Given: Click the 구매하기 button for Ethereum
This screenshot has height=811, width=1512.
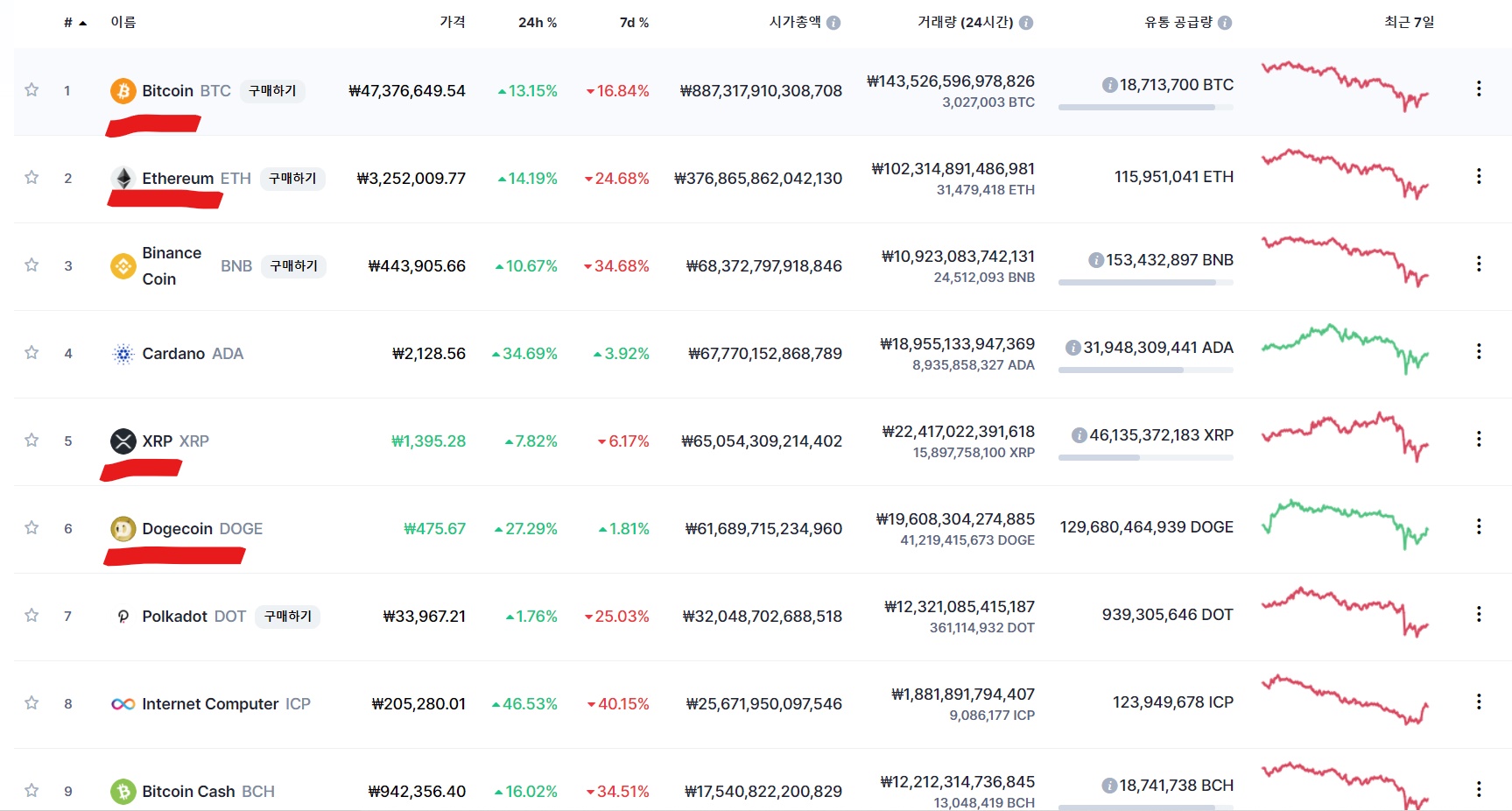Looking at the screenshot, I should coord(292,179).
